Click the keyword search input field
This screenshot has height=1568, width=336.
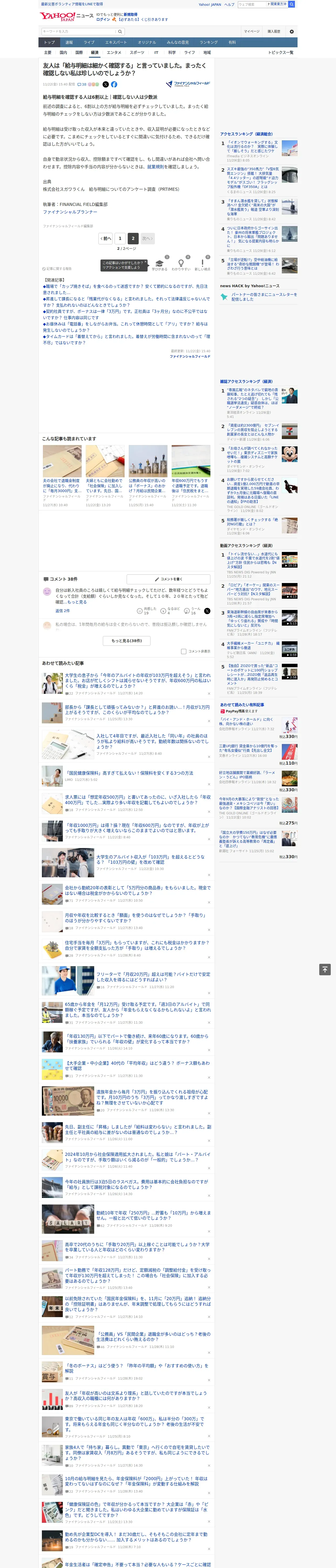[79, 31]
